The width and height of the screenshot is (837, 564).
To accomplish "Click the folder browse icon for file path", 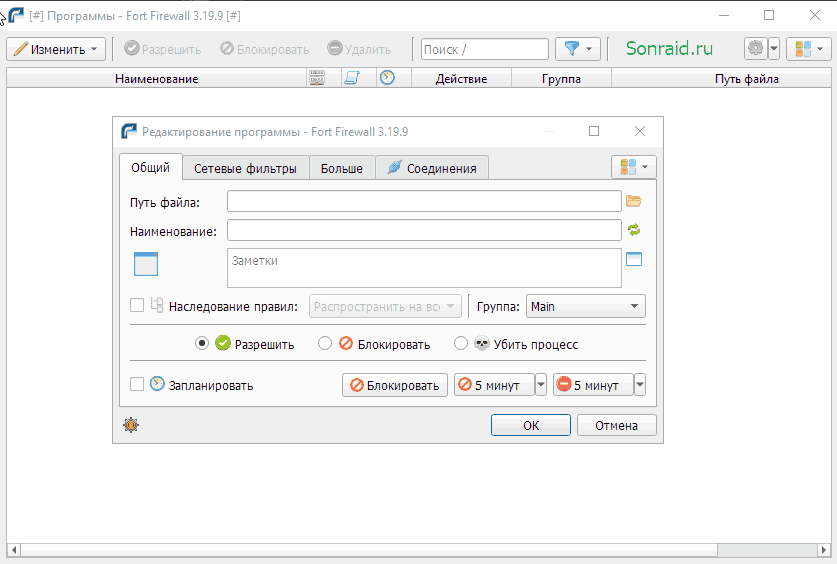I will [x=634, y=201].
